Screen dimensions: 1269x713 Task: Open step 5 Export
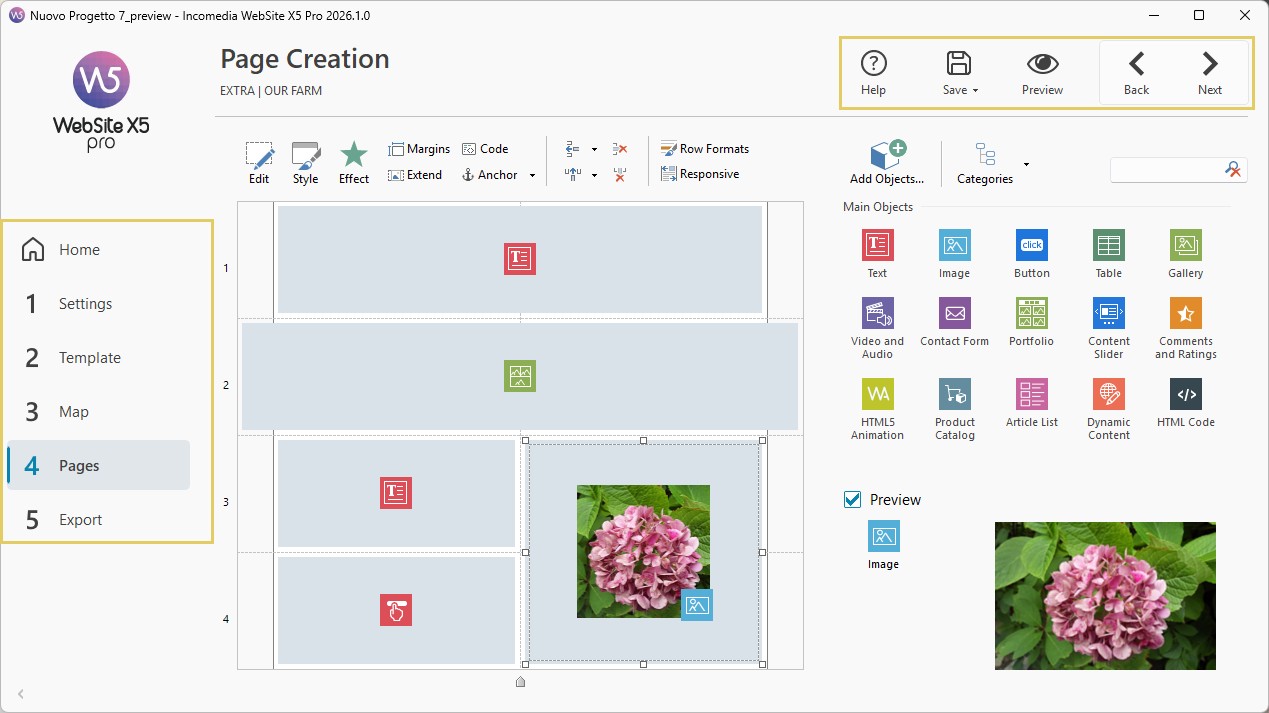(98, 520)
